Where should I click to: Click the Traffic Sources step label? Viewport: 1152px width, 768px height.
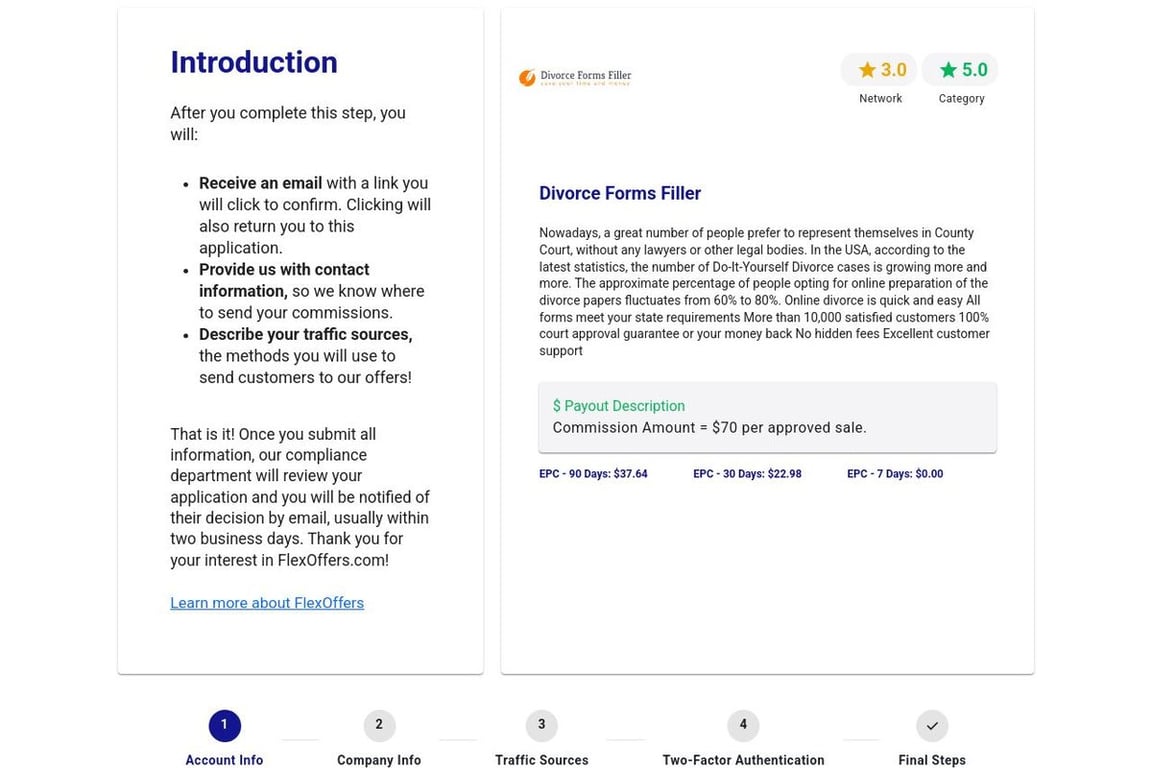(x=541, y=760)
